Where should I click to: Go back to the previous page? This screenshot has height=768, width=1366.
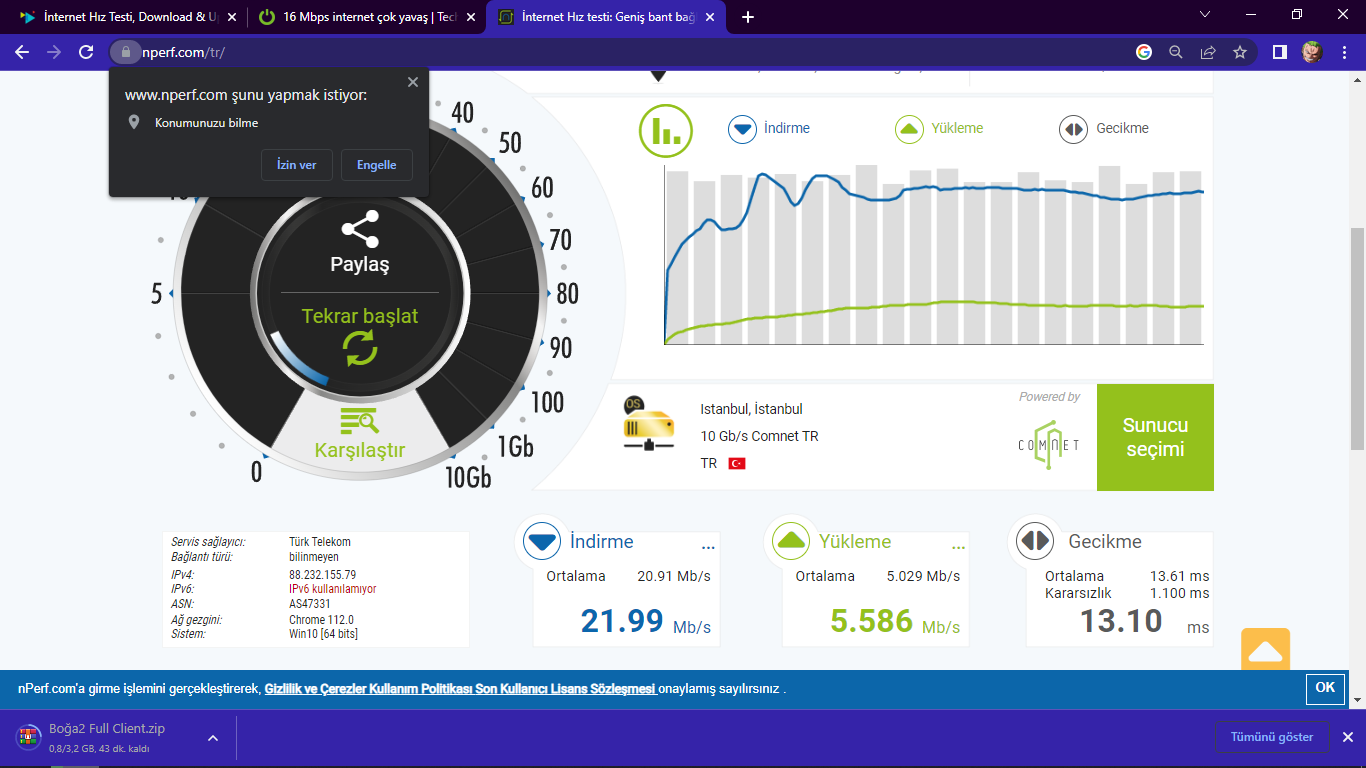pos(22,52)
